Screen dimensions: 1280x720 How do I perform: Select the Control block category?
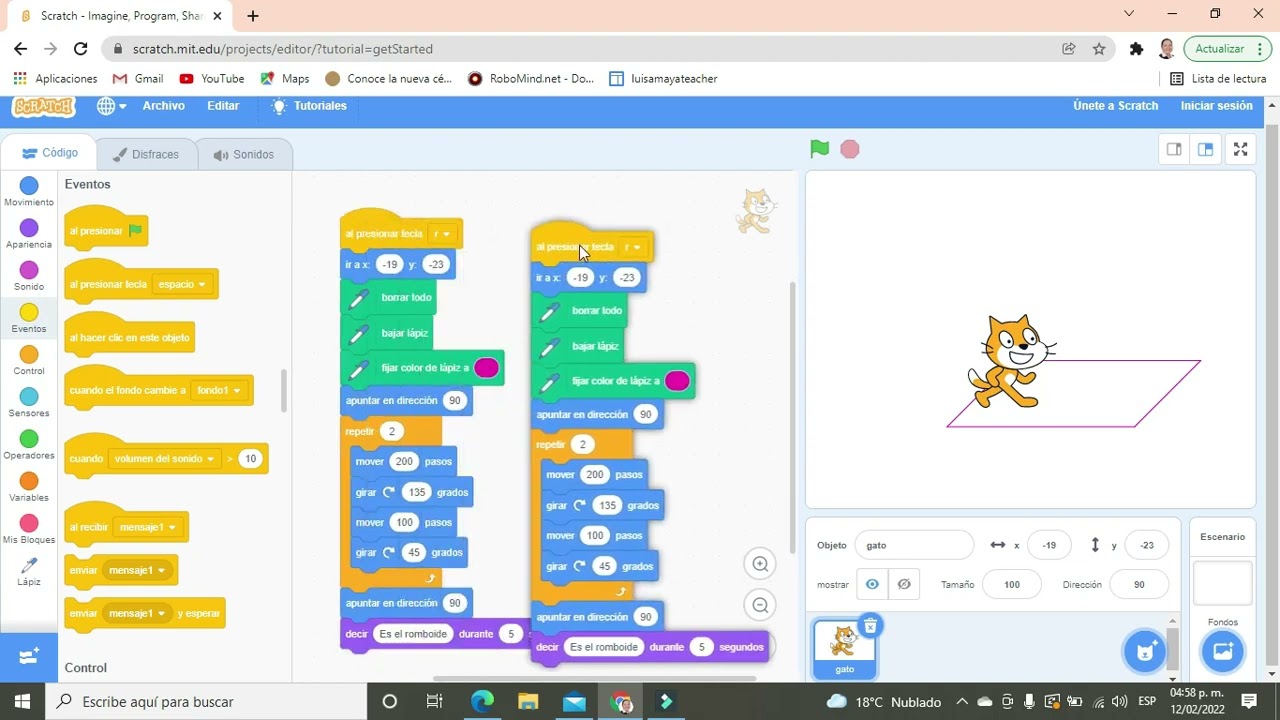pos(29,360)
